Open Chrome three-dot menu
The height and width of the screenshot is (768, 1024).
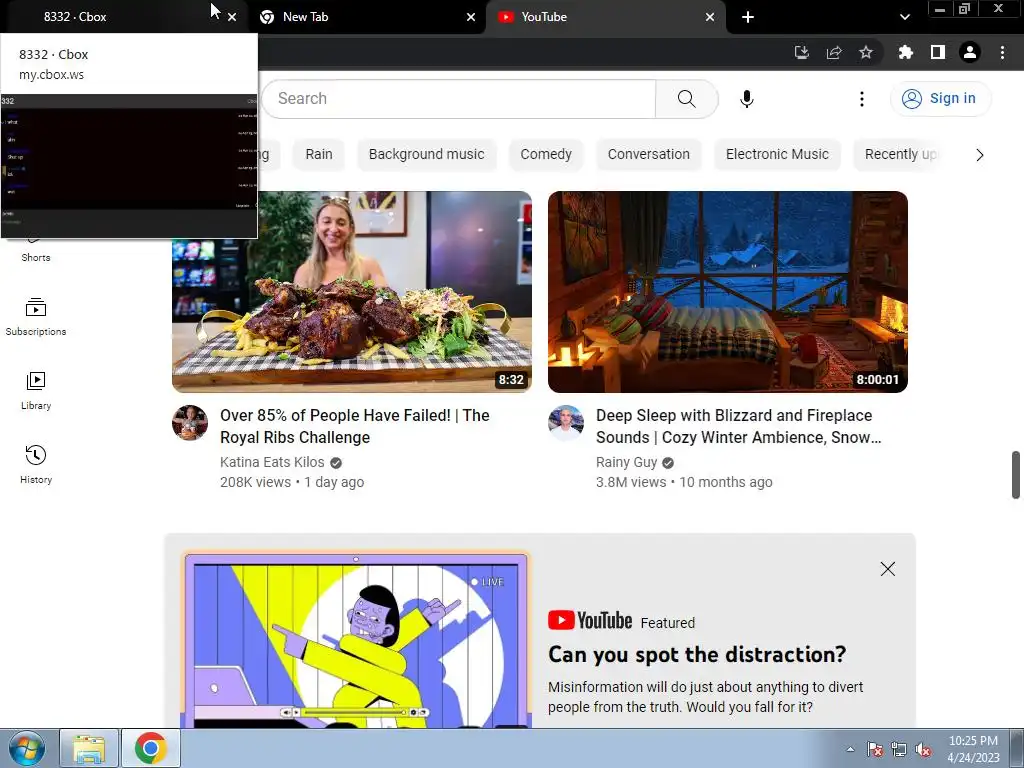point(1002,52)
